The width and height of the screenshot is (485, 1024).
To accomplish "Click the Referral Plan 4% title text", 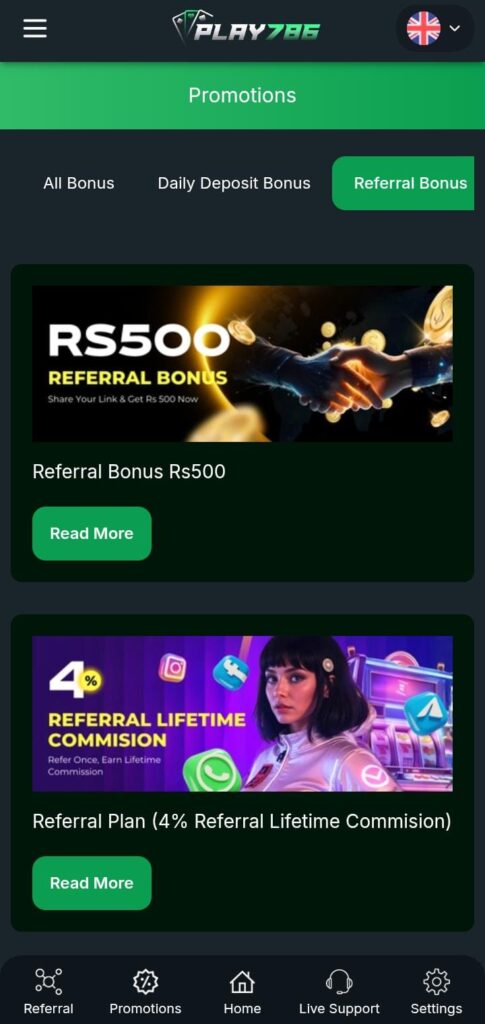I will click(242, 821).
